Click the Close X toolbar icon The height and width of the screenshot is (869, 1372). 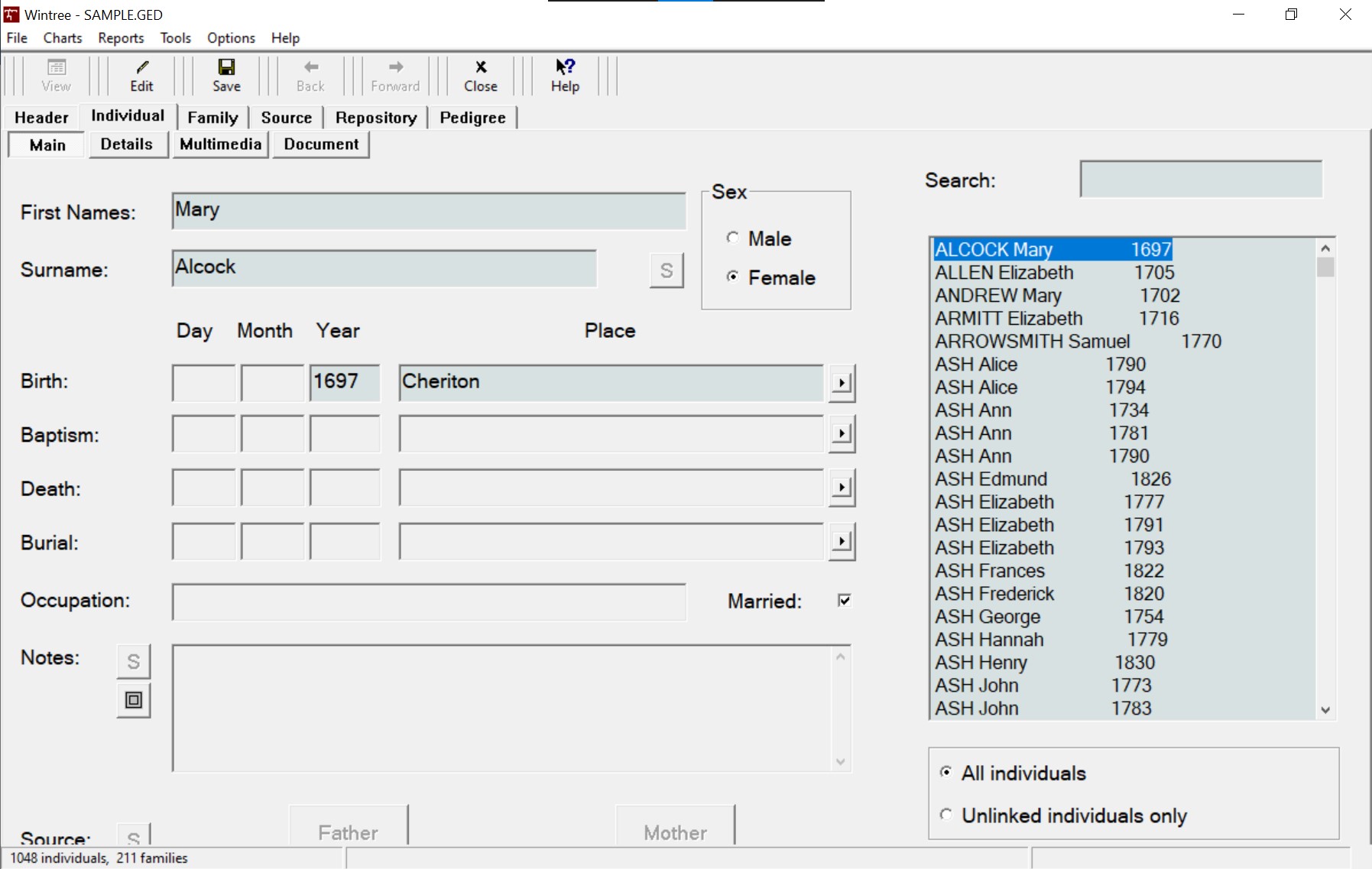pos(480,75)
